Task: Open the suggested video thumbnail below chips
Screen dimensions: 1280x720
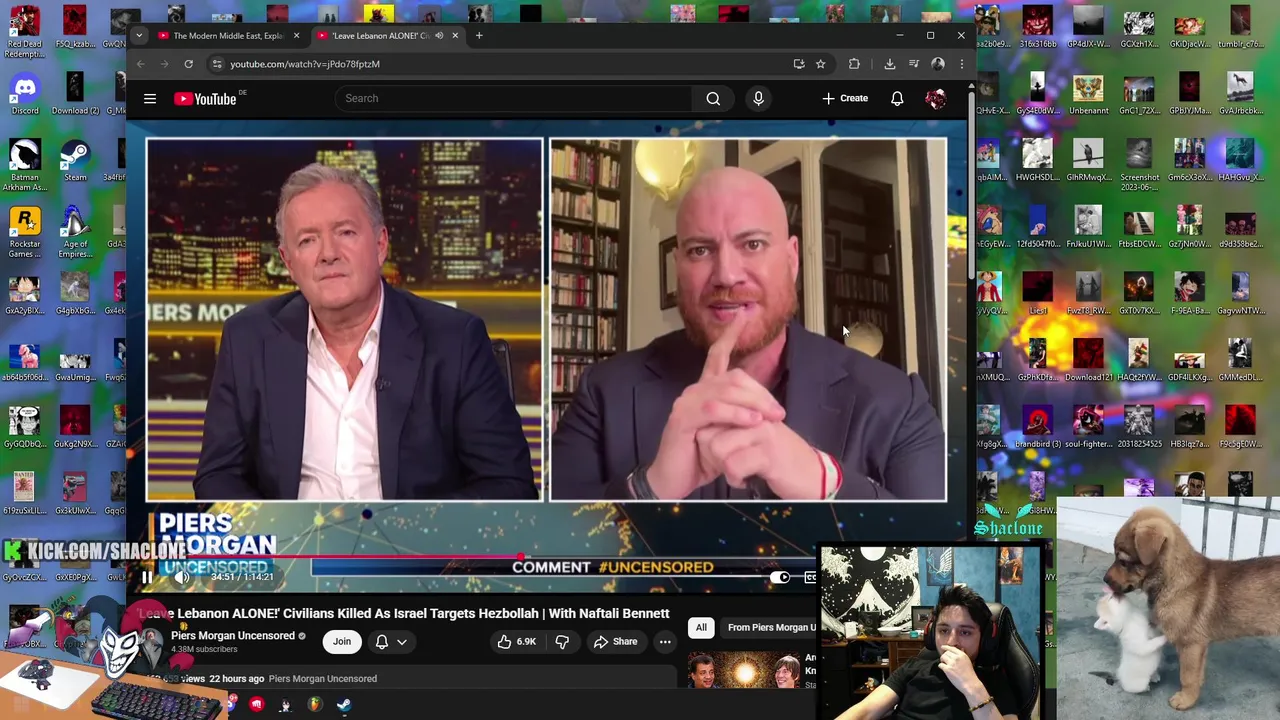Action: [x=744, y=670]
